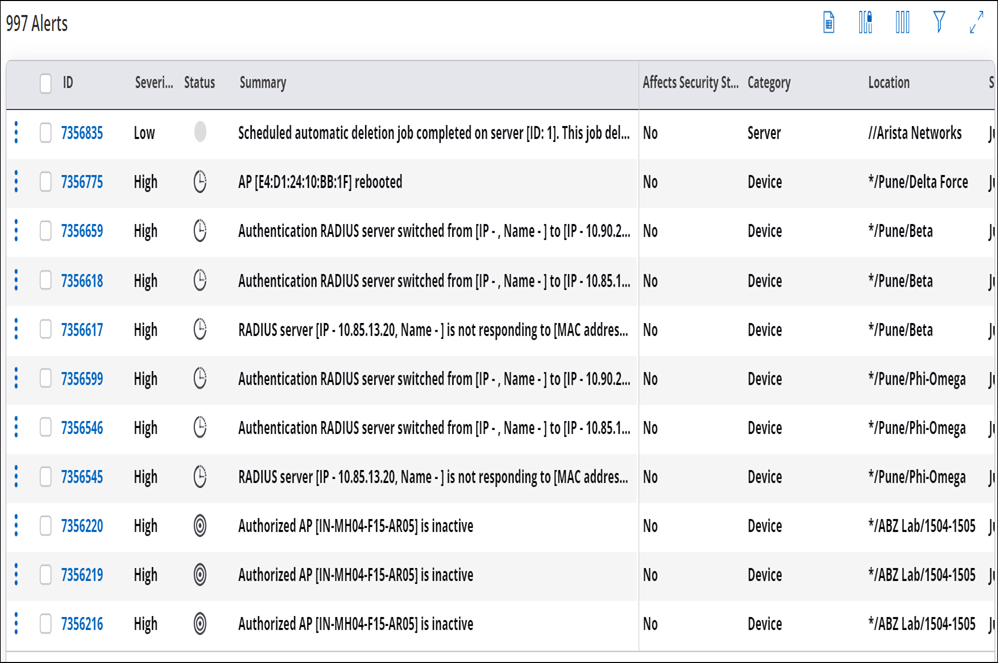Sort by the Severity column header
Viewport: 999px width, 663px height.
[154, 83]
